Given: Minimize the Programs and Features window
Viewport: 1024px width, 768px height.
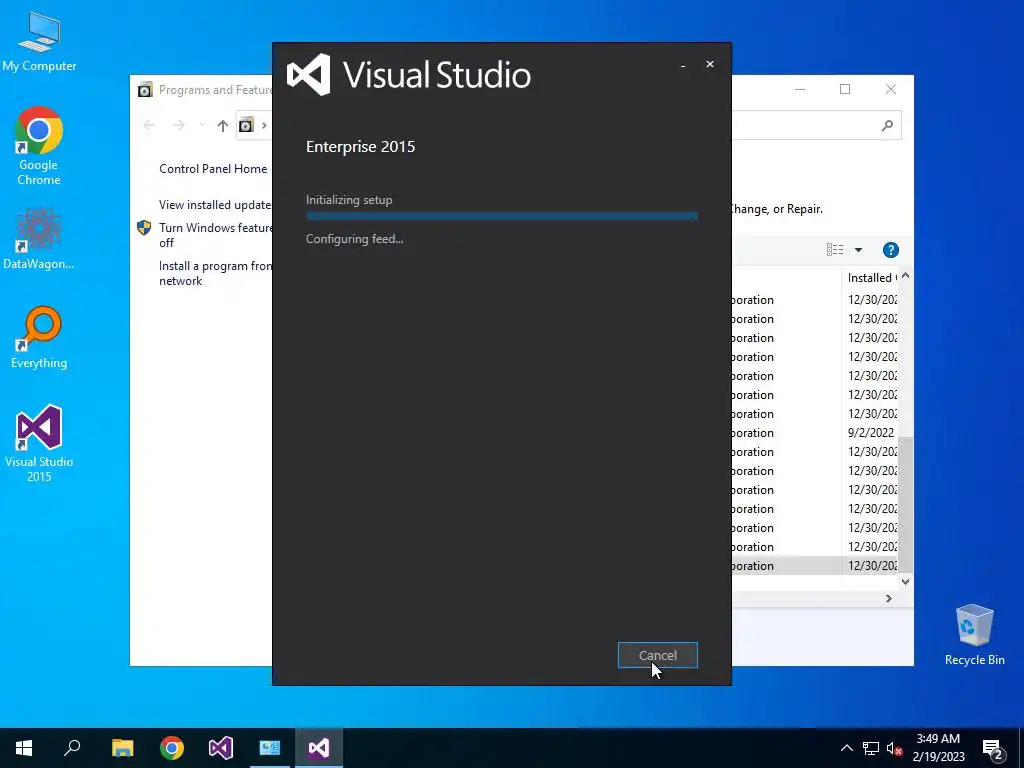Looking at the screenshot, I should tap(800, 89).
